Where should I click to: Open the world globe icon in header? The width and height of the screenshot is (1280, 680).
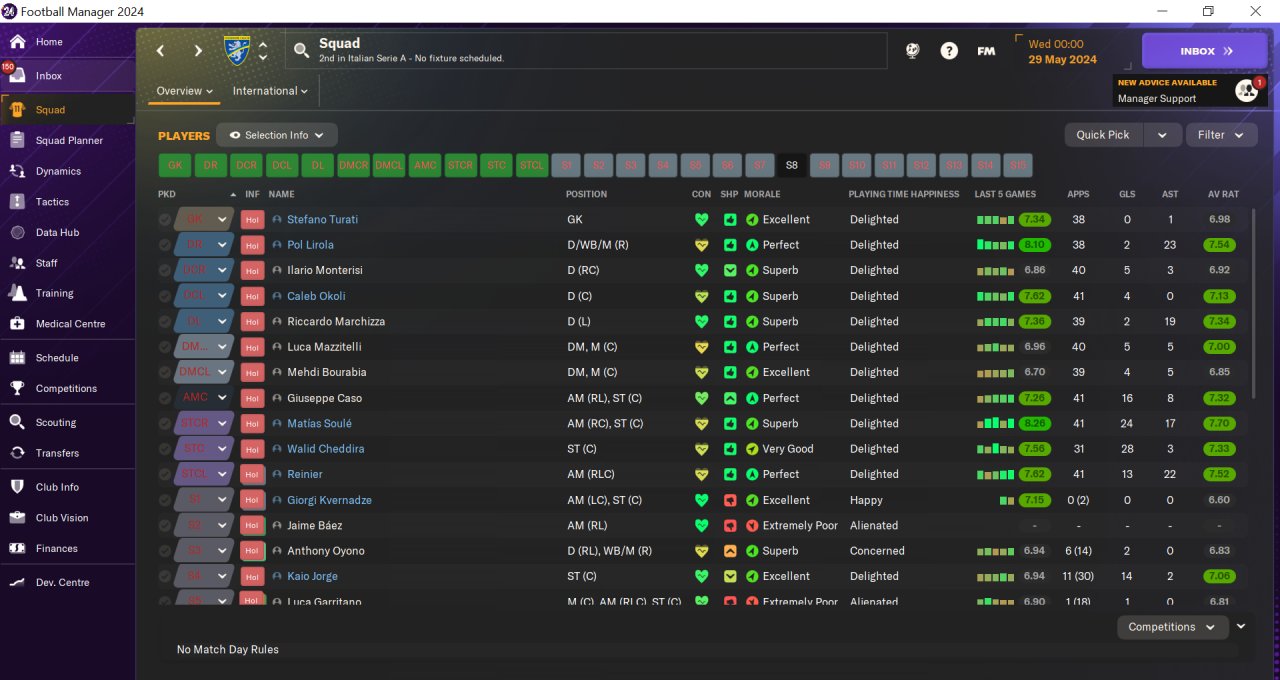click(912, 51)
